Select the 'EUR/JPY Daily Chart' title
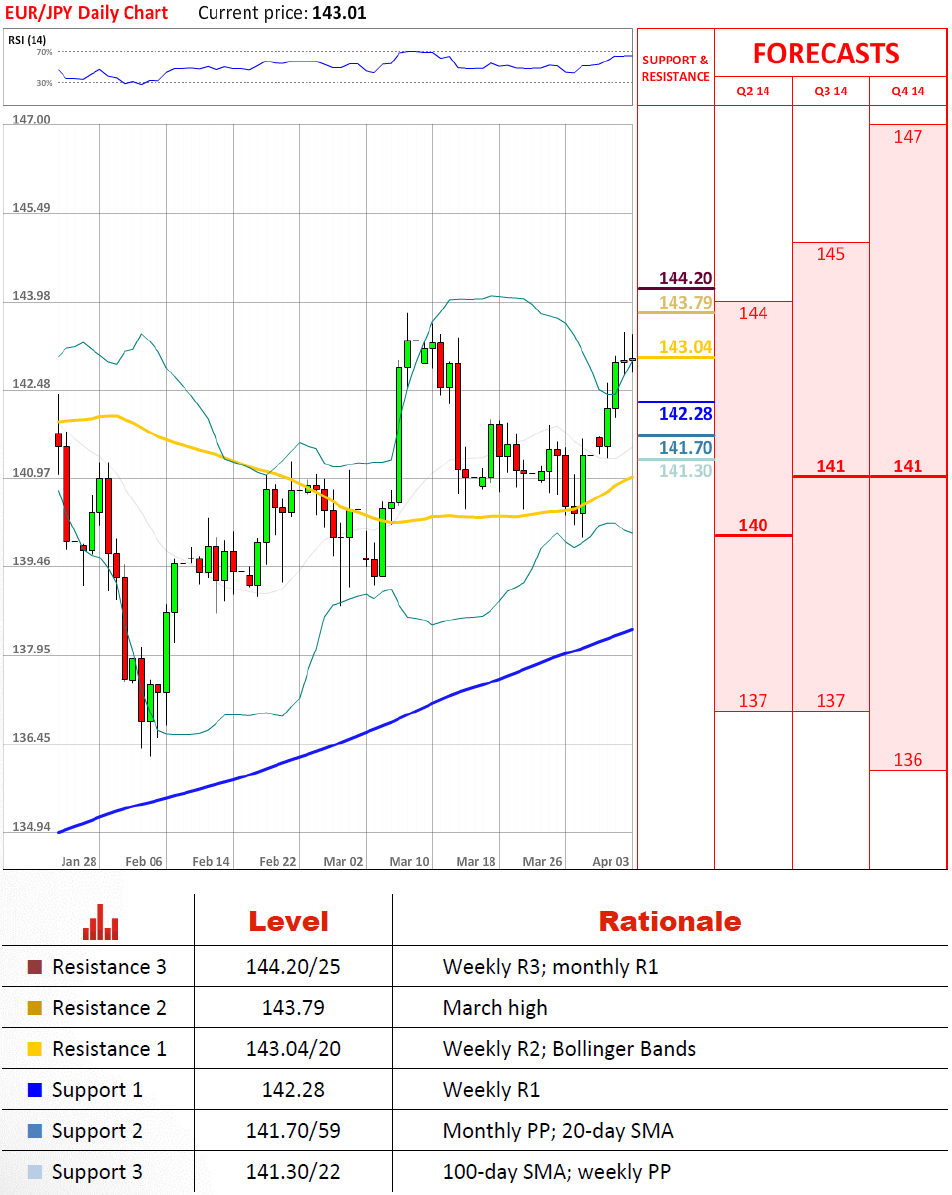952x1195 pixels. click(x=87, y=13)
